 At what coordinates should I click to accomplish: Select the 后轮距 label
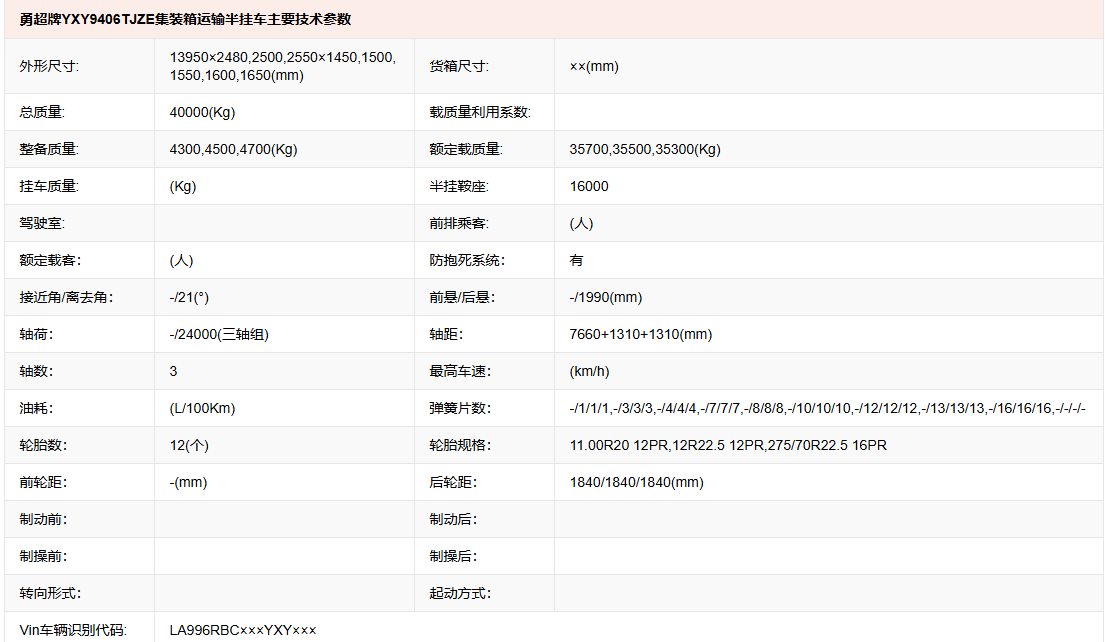pos(453,482)
